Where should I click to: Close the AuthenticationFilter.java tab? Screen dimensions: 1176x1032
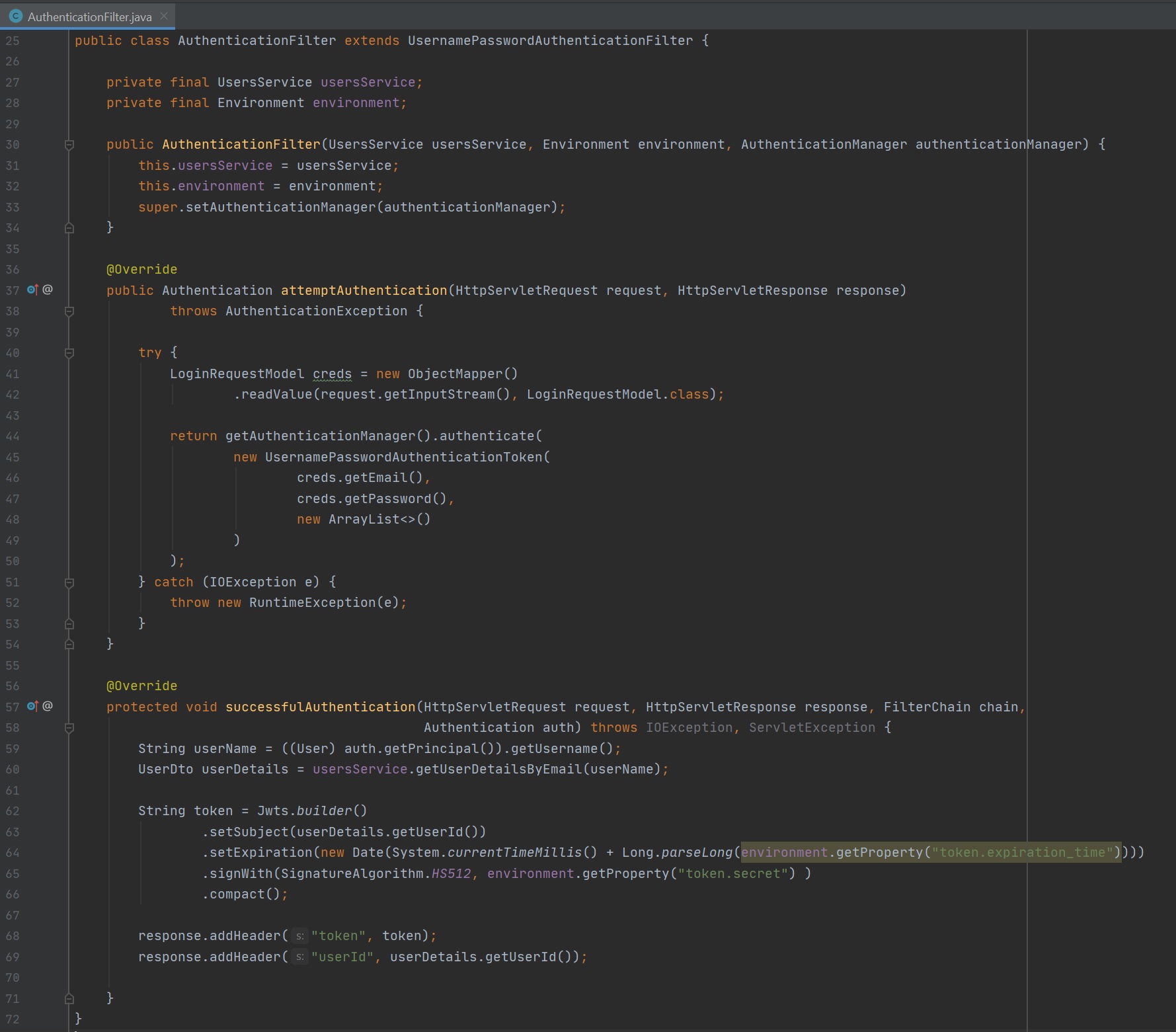[x=164, y=16]
